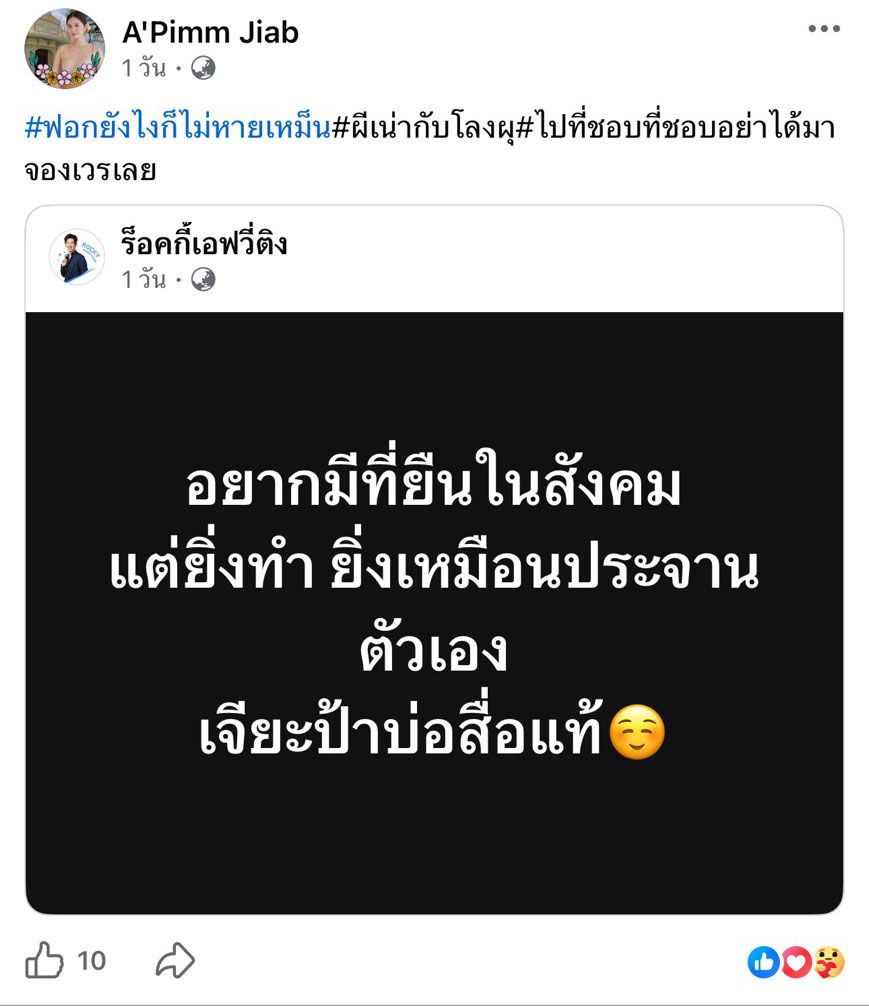The image size is (869, 1006).
Task: Click the 1 วัน timestamp of main post
Action: pyautogui.click(x=144, y=68)
